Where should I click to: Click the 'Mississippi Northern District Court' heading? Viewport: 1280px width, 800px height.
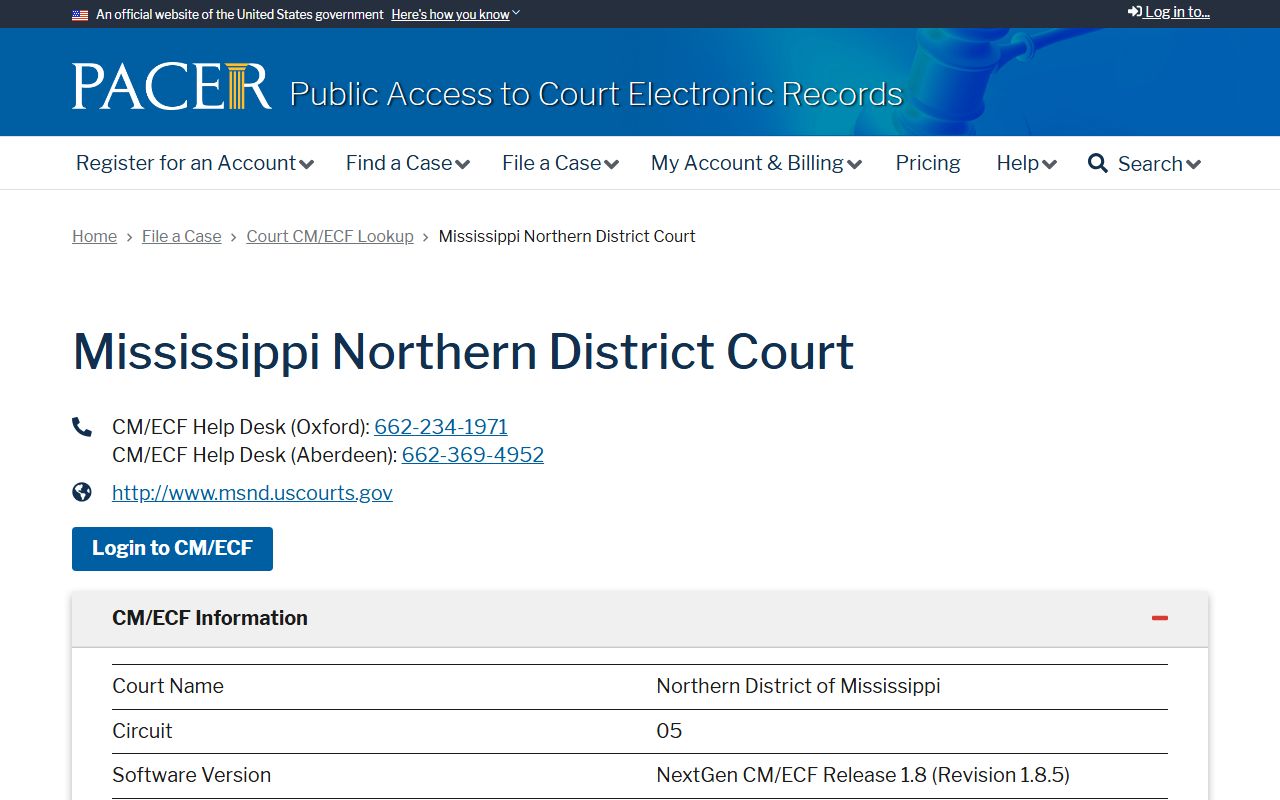[464, 351]
